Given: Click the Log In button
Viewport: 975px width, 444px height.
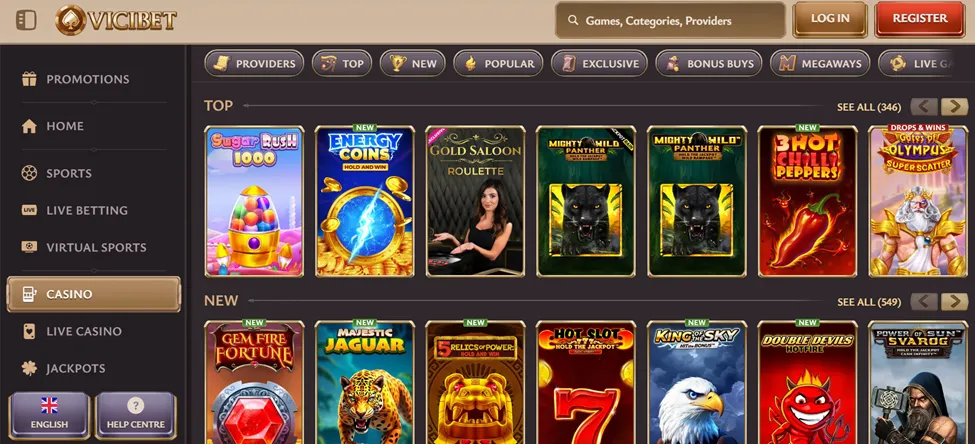Looking at the screenshot, I should pos(829,19).
